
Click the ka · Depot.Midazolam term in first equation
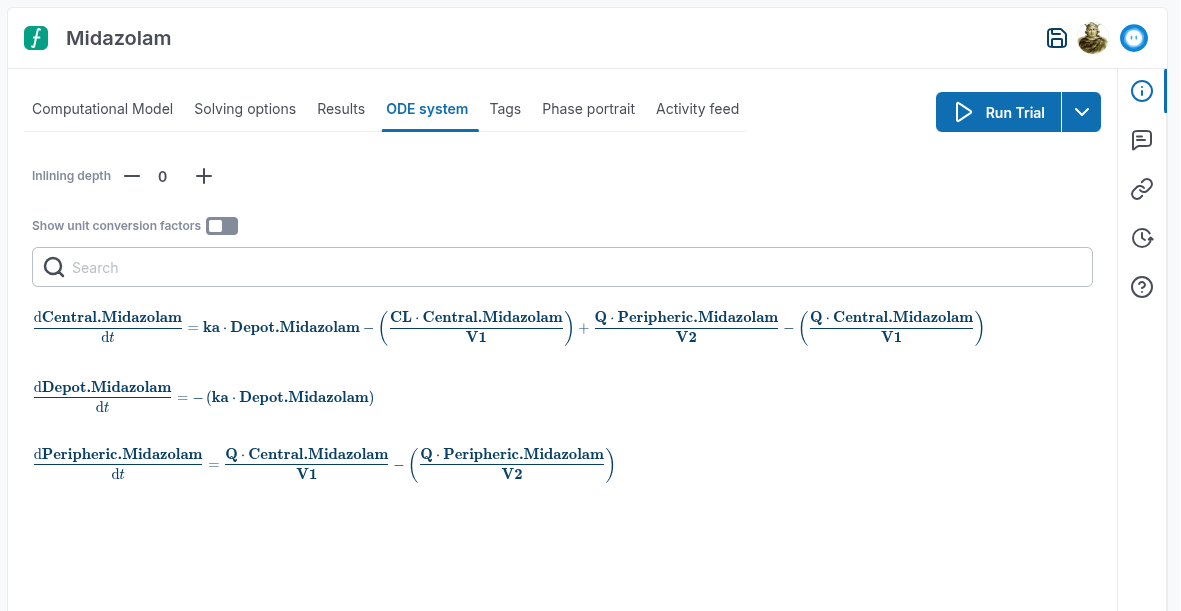(x=281, y=327)
